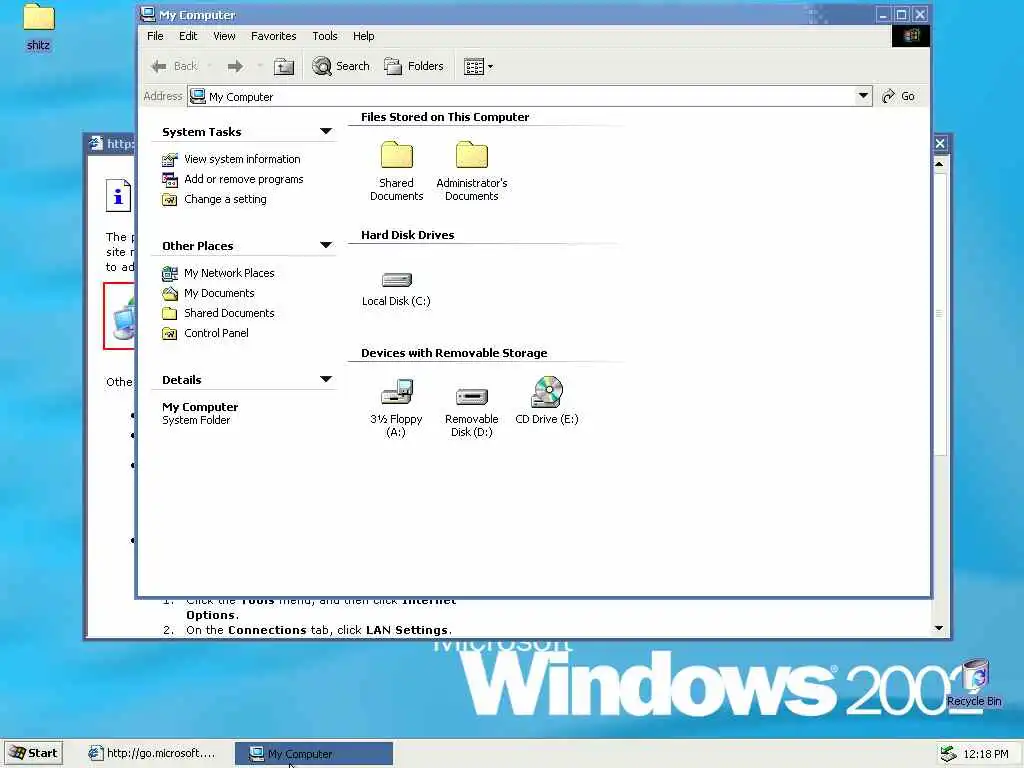Click the My Computer taskbar button
Image resolution: width=1024 pixels, height=768 pixels.
314,754
